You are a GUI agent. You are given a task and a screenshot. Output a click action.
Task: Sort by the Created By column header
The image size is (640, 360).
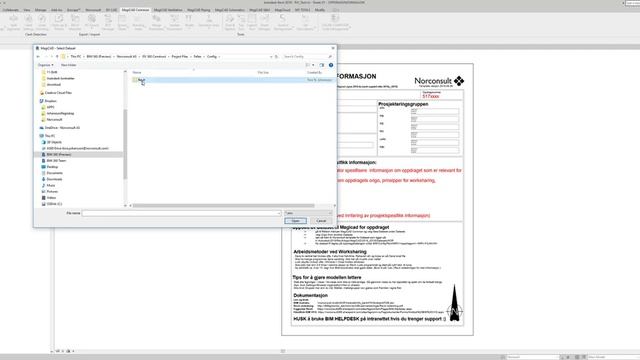click(x=315, y=73)
